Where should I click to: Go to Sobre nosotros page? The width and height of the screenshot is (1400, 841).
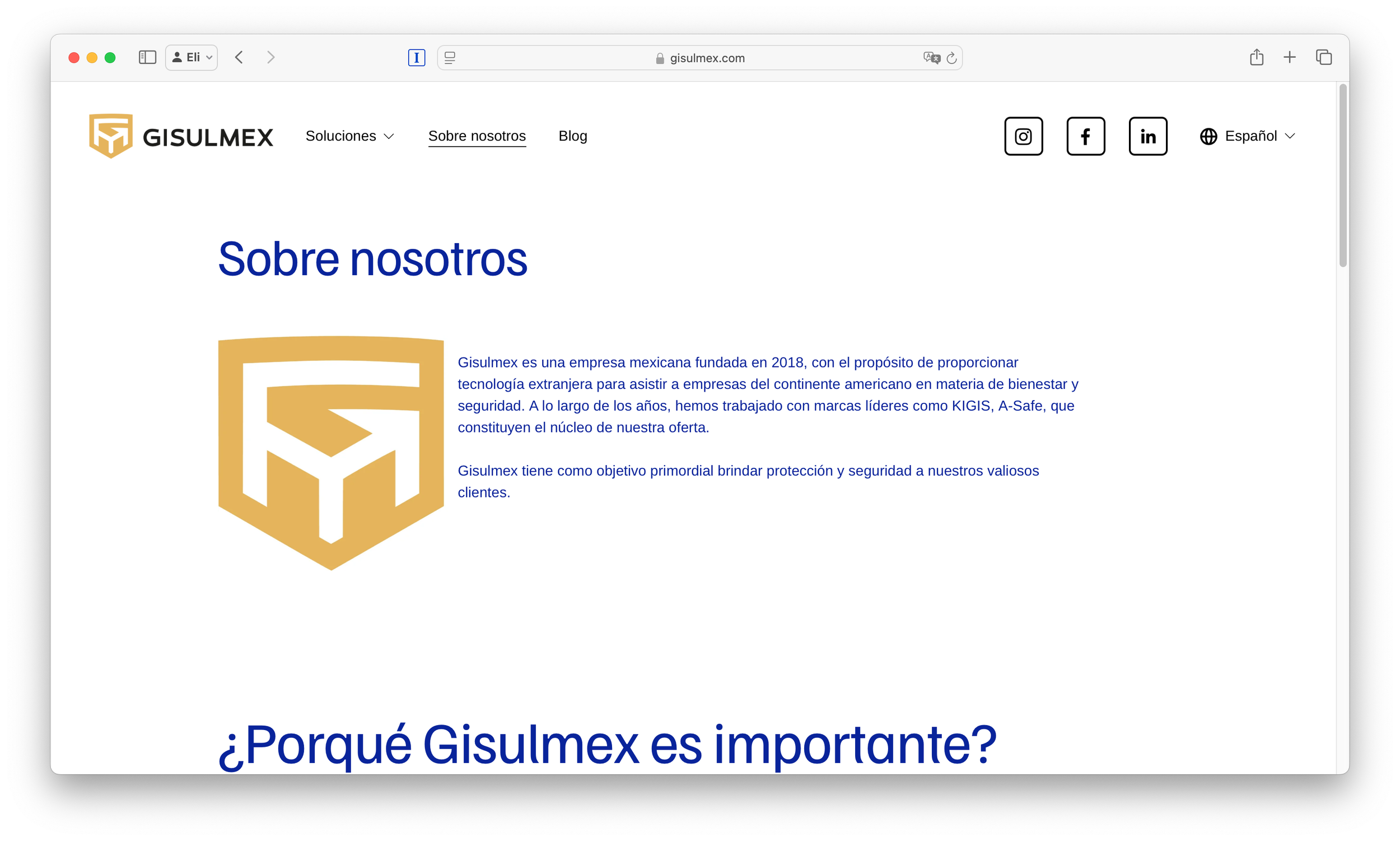click(477, 136)
